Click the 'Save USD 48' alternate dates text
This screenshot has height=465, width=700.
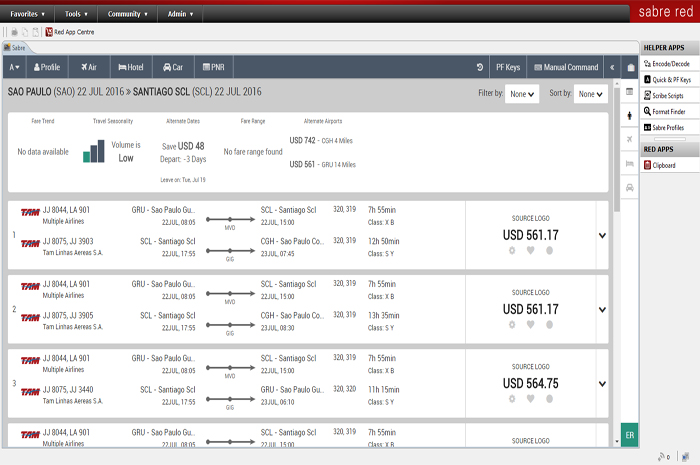coord(183,146)
